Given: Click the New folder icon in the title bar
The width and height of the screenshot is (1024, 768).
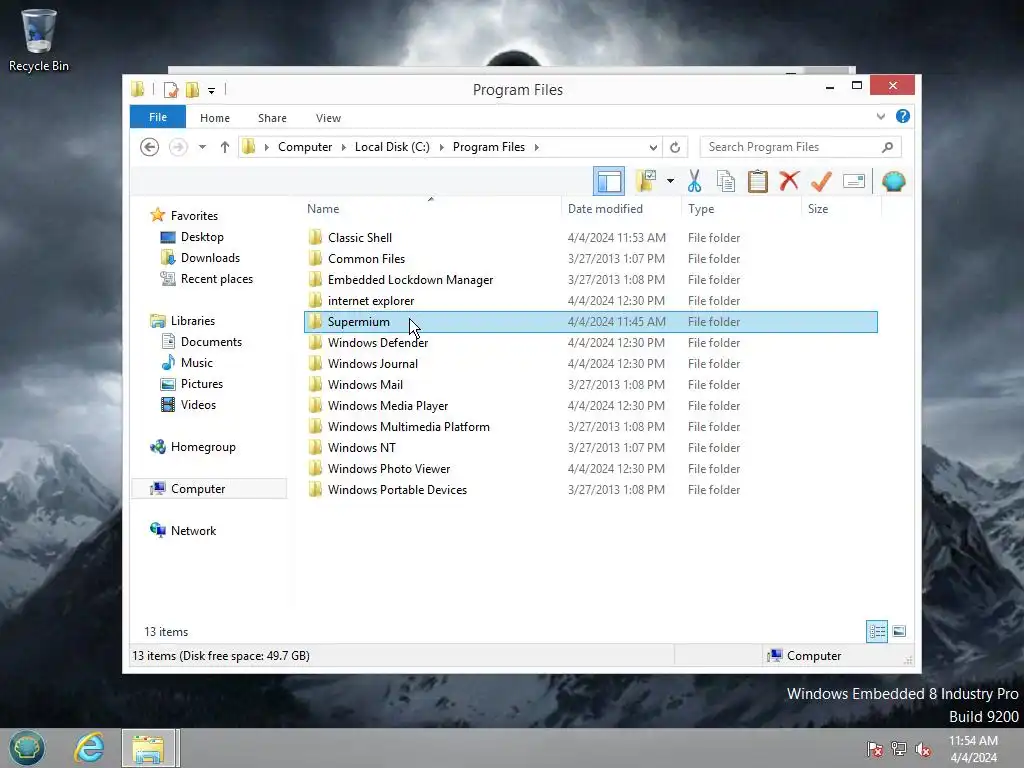Looking at the screenshot, I should point(192,89).
